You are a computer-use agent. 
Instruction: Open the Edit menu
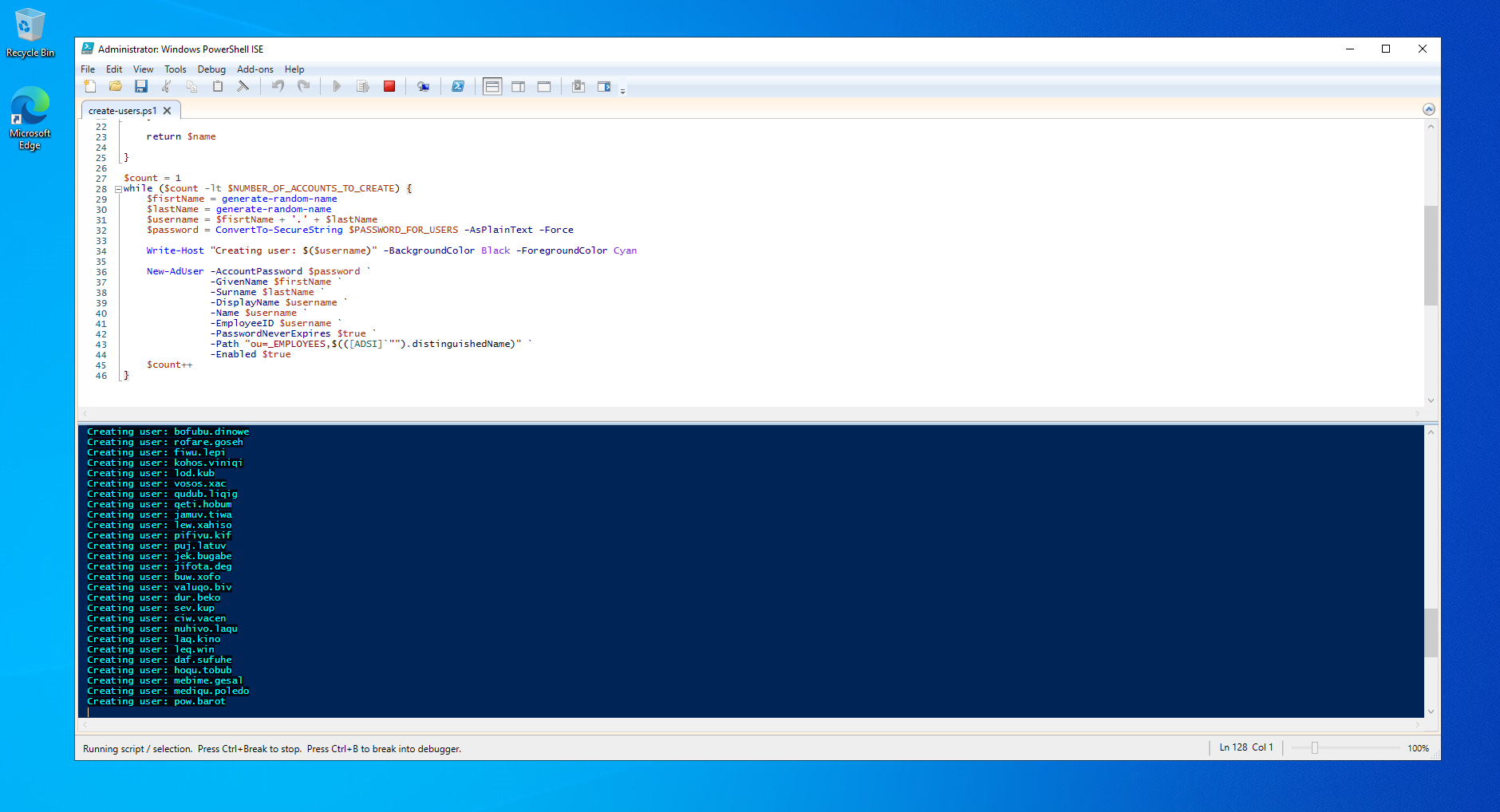coord(114,69)
